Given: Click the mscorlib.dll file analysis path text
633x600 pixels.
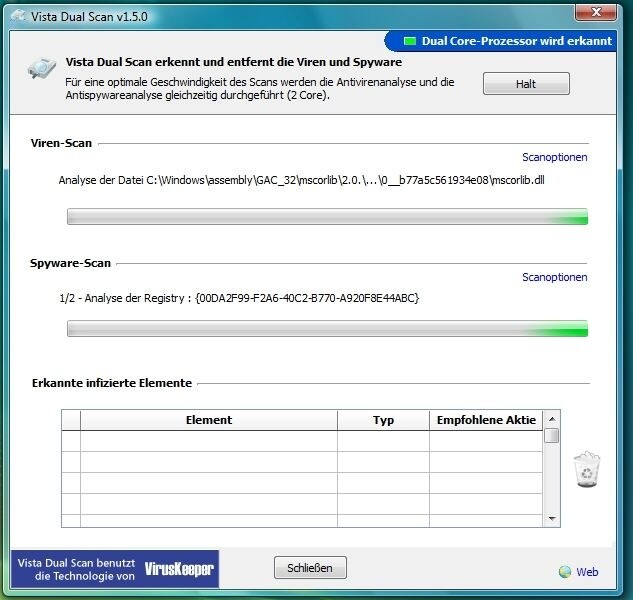Looking at the screenshot, I should [x=302, y=180].
